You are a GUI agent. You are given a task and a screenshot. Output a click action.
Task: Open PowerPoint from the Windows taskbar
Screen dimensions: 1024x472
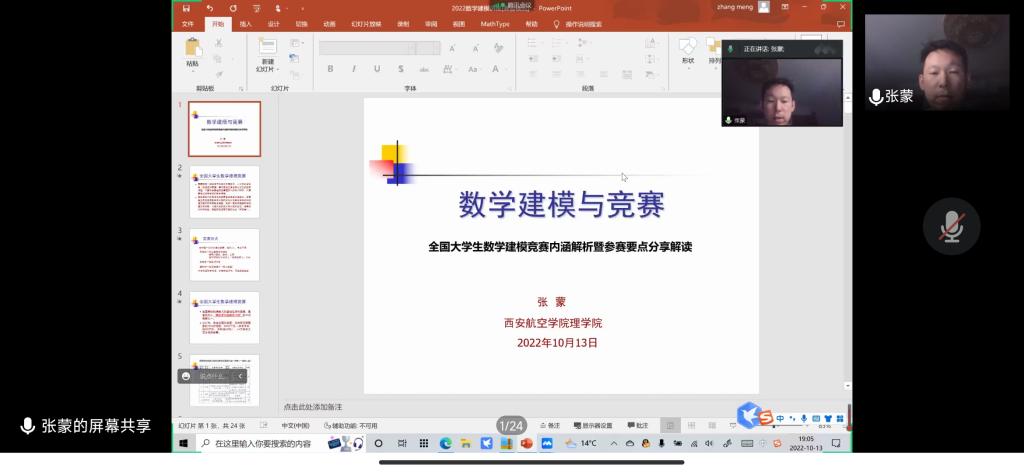pos(526,443)
